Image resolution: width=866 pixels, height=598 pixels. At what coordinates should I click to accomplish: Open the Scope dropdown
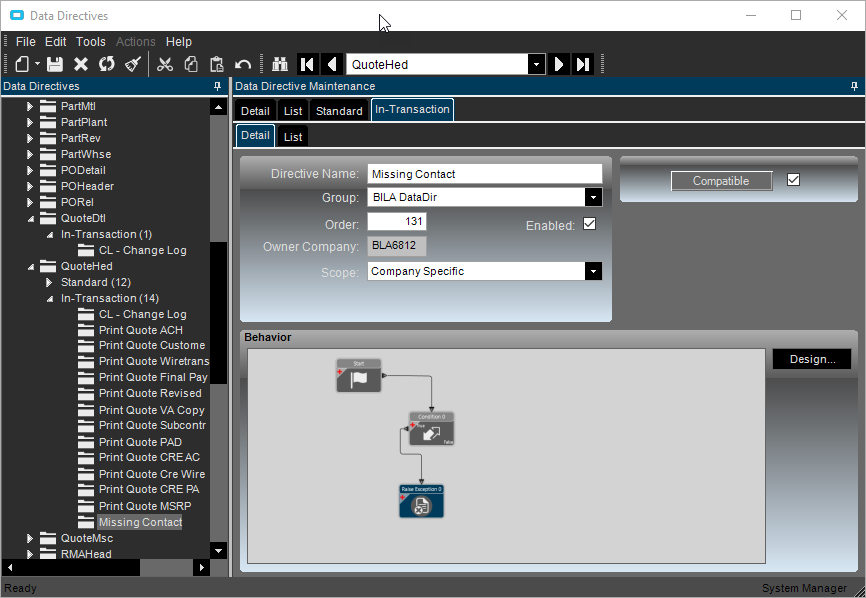coord(593,271)
